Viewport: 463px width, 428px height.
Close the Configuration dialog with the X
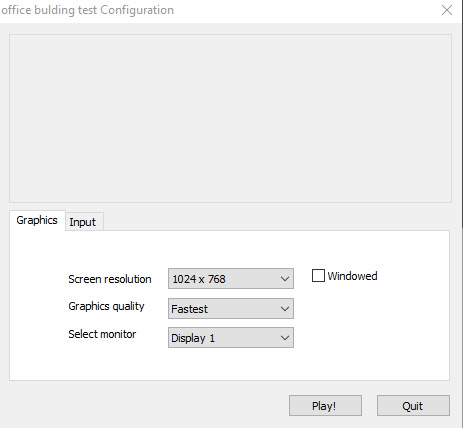447,10
